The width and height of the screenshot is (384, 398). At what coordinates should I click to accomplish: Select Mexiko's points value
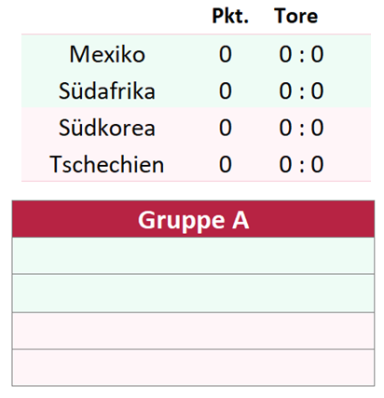pos(225,54)
